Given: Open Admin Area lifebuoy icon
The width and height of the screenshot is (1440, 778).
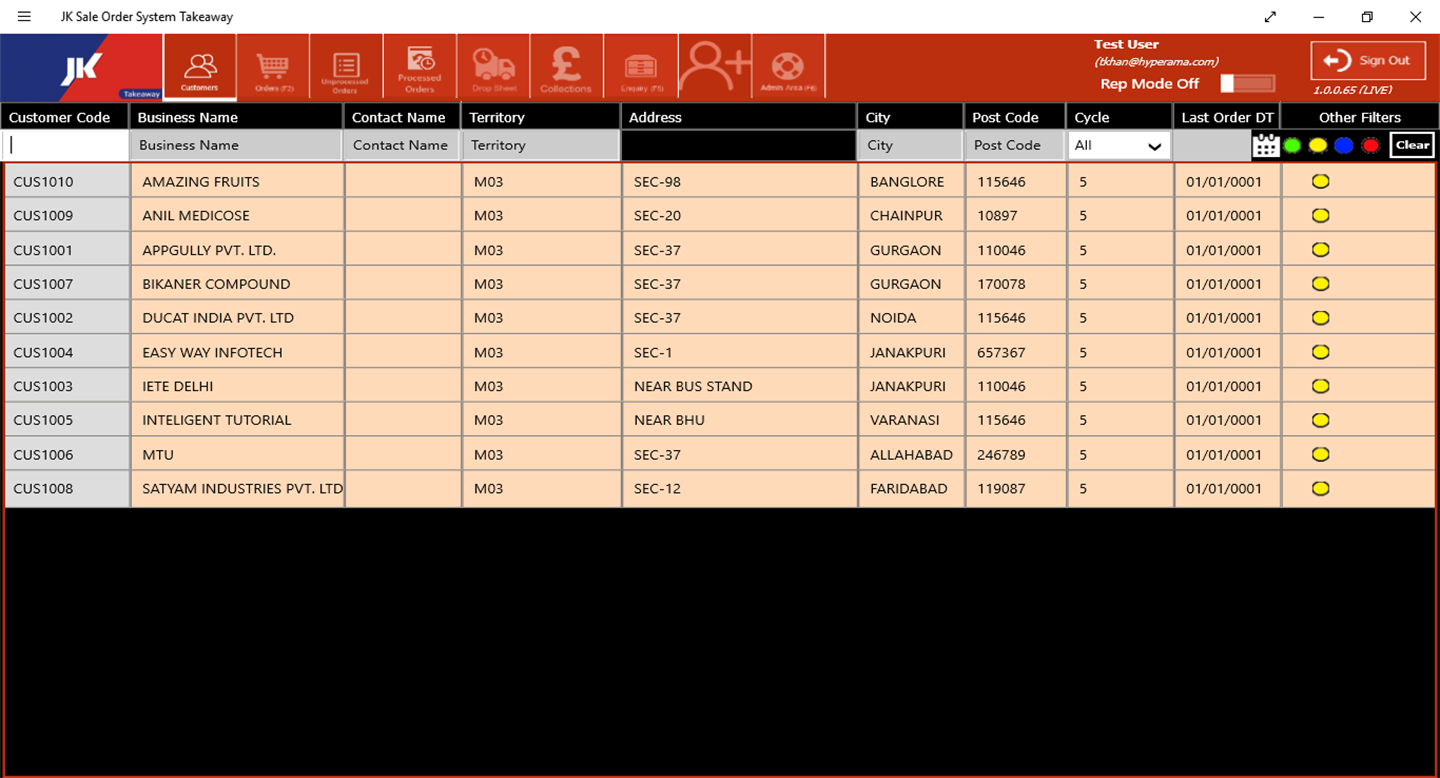Looking at the screenshot, I should click(788, 68).
